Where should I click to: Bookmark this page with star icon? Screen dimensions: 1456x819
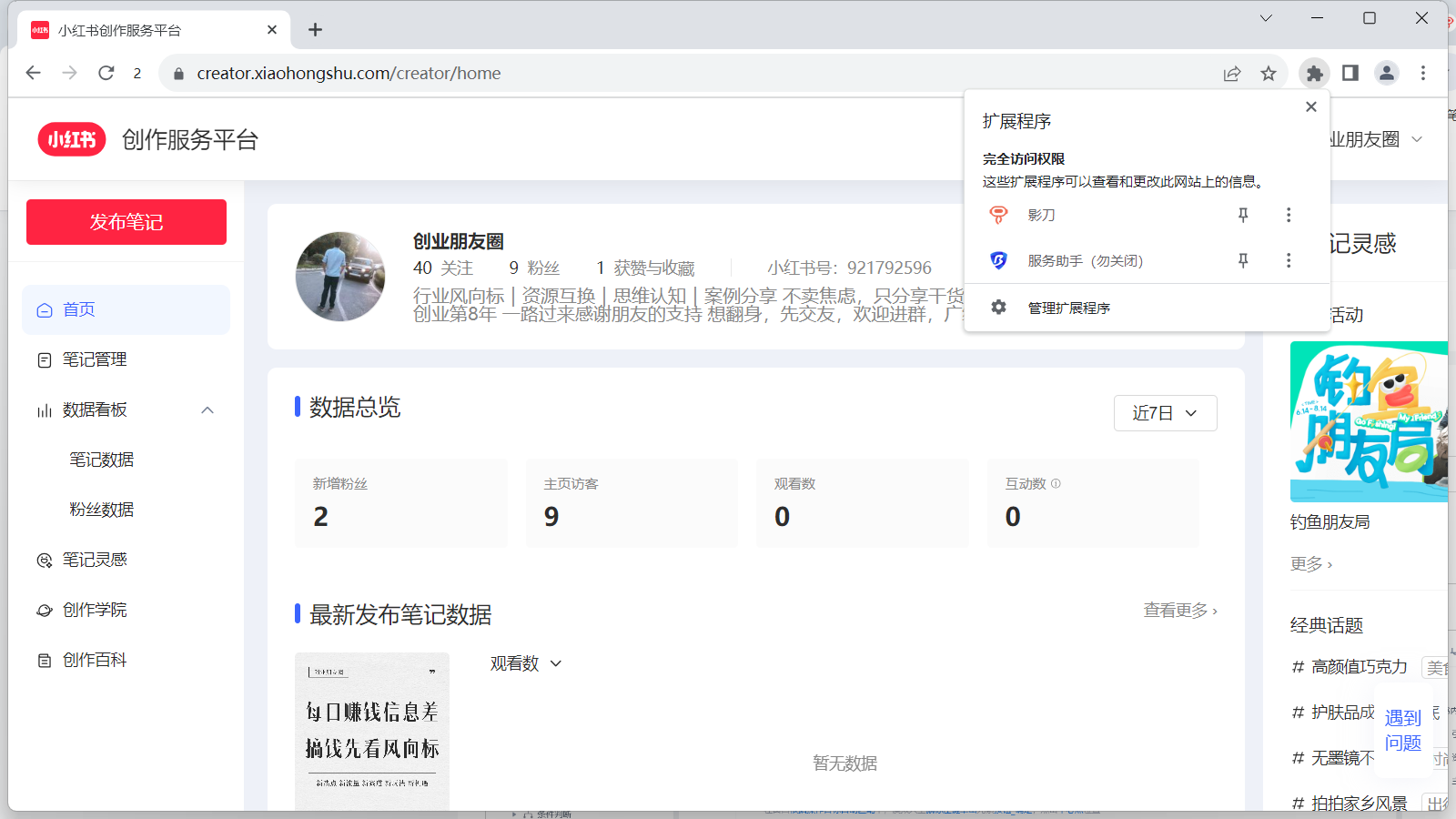click(x=1269, y=74)
